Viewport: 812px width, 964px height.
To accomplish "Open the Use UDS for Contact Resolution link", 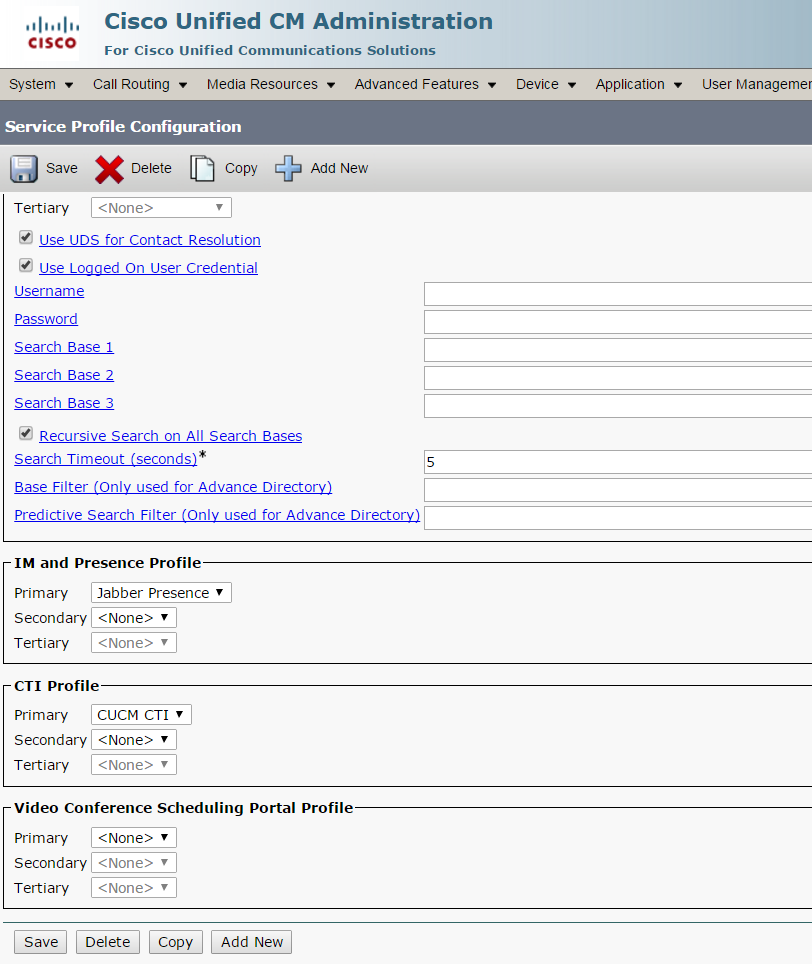I will pos(150,240).
